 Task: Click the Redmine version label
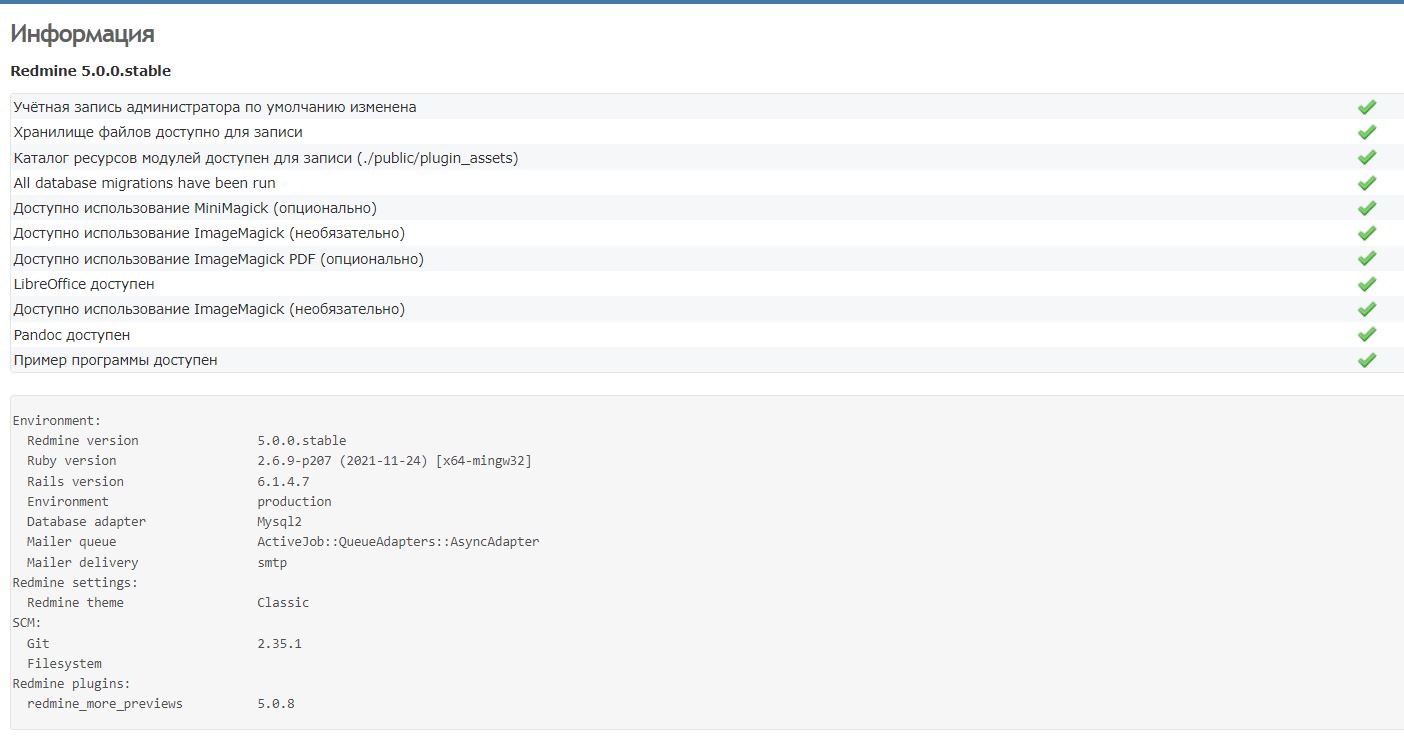83,441
